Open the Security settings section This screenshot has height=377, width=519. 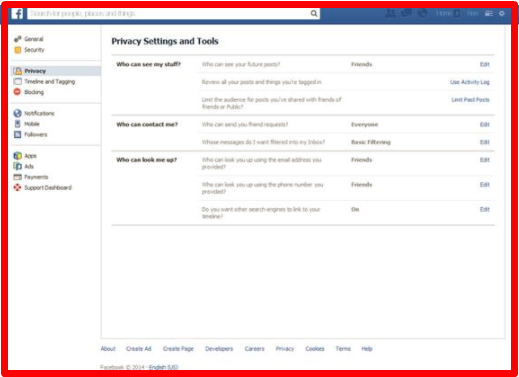34,50
